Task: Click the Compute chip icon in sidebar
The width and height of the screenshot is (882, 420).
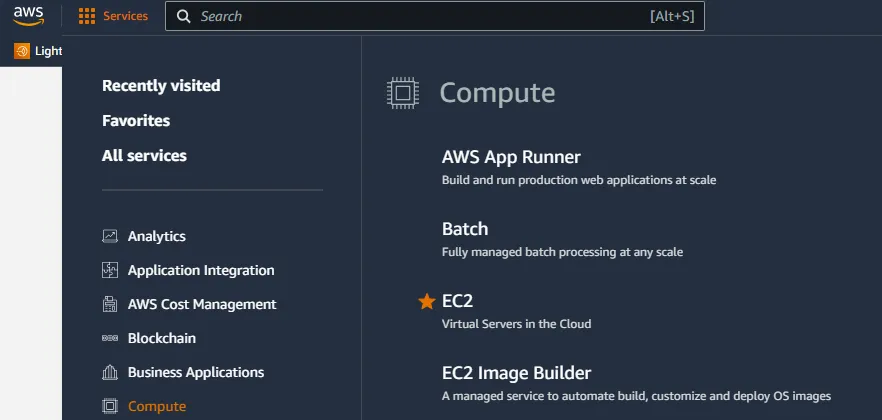Action: [x=110, y=406]
